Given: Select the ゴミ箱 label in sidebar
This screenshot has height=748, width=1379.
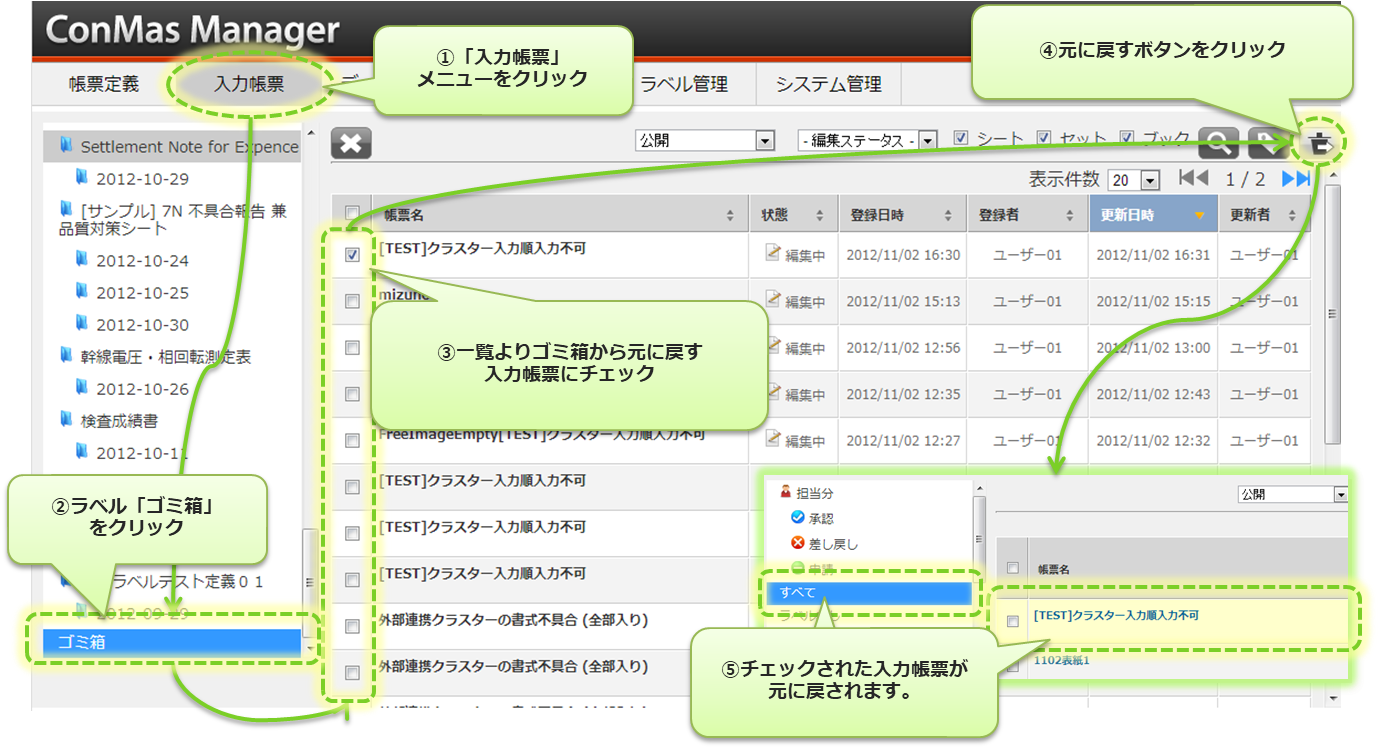Looking at the screenshot, I should (172, 643).
